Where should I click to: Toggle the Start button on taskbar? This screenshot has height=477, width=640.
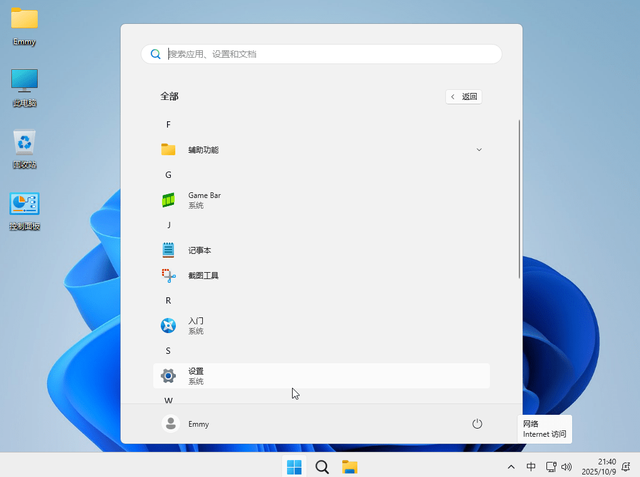294,467
